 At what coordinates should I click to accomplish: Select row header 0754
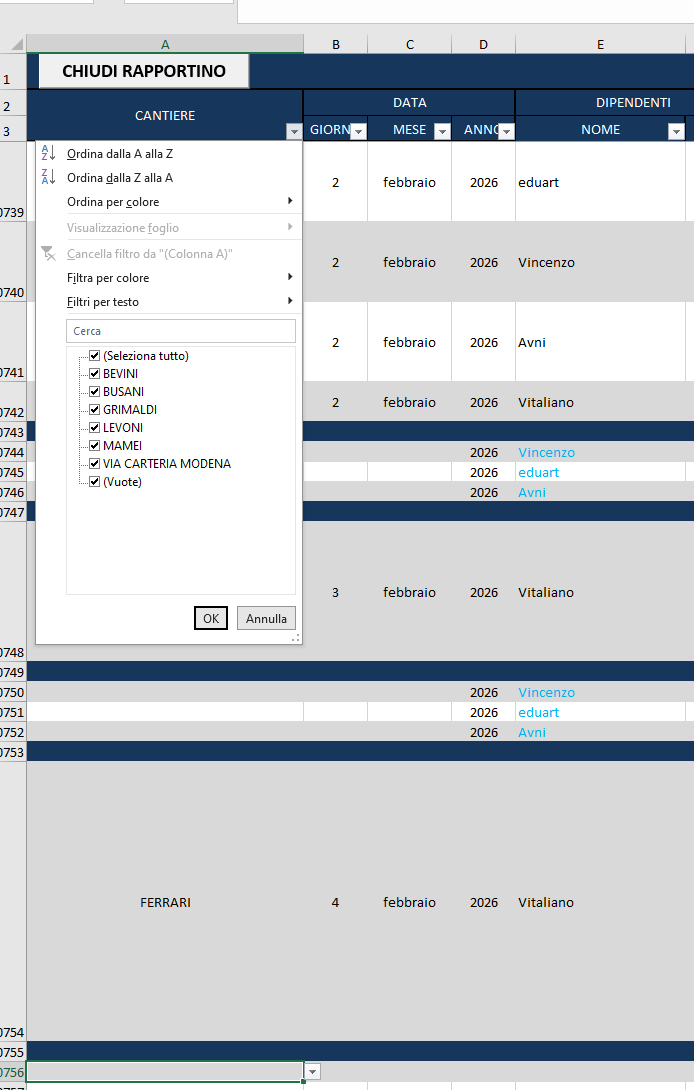pyautogui.click(x=13, y=902)
